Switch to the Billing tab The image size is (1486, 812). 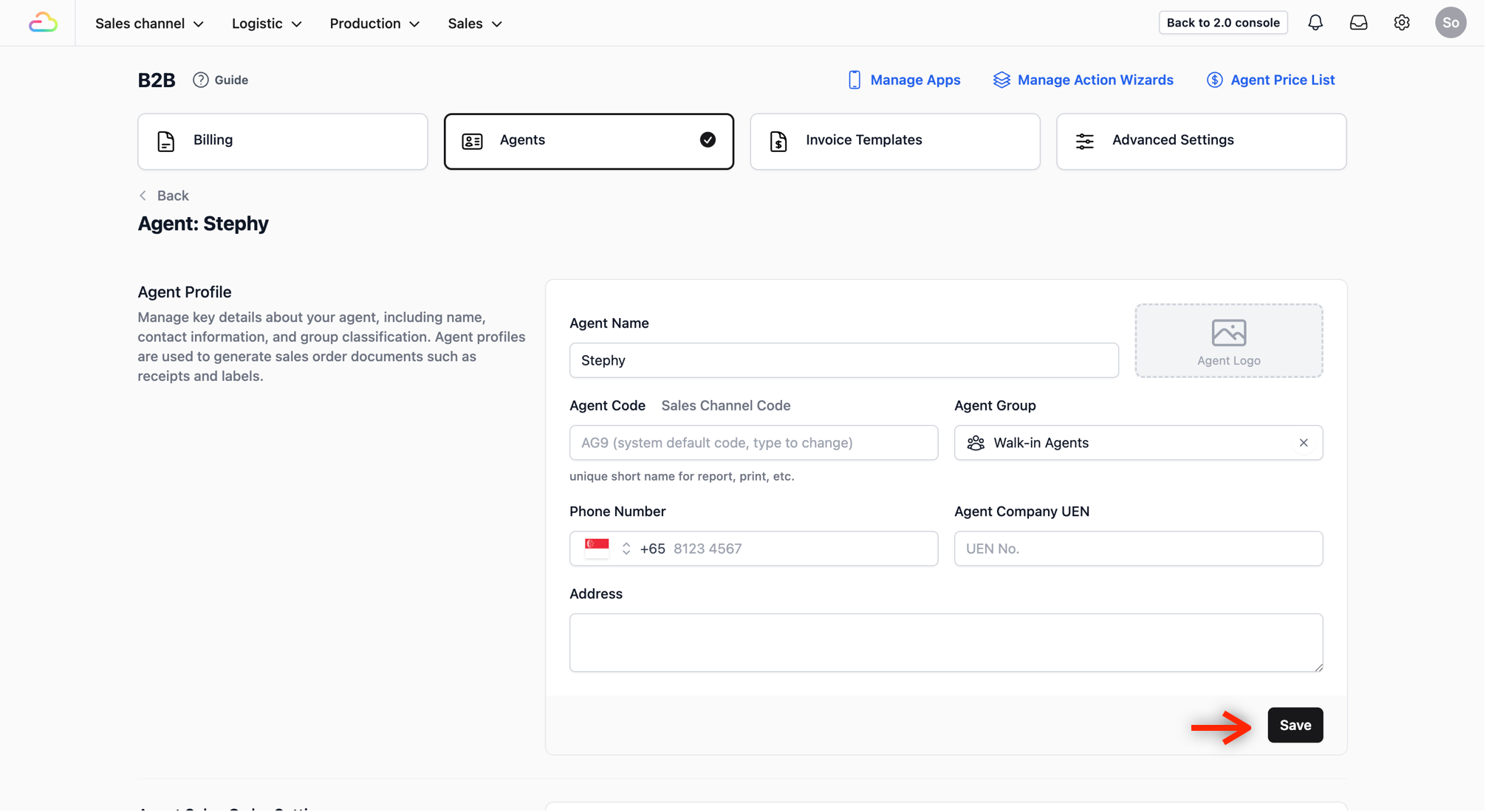click(x=283, y=141)
